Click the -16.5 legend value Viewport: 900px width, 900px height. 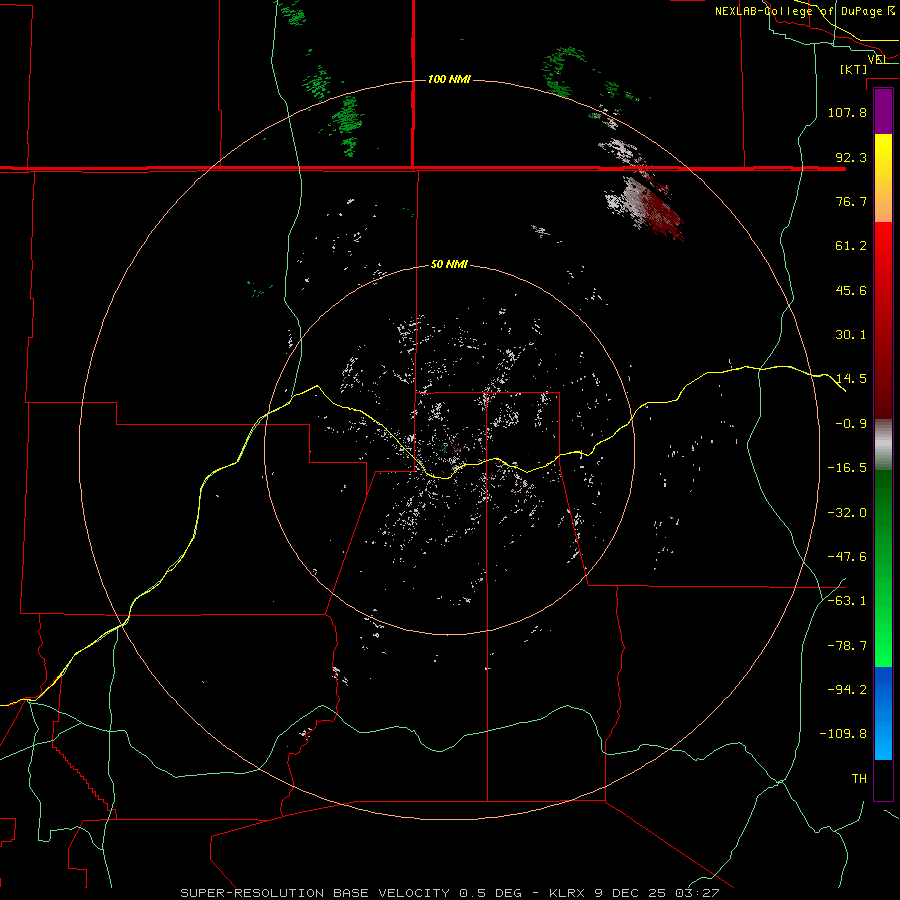[847, 468]
